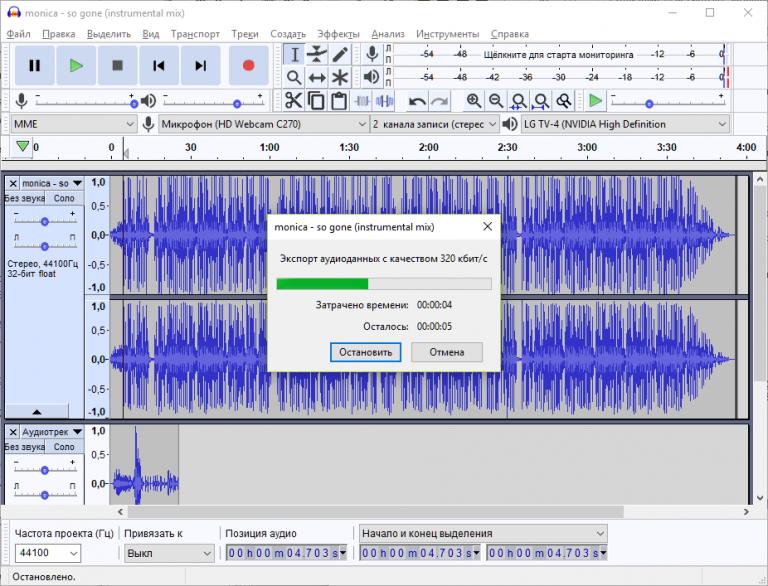Click Play-at-speed green button
The height and width of the screenshot is (586, 768).
point(596,101)
